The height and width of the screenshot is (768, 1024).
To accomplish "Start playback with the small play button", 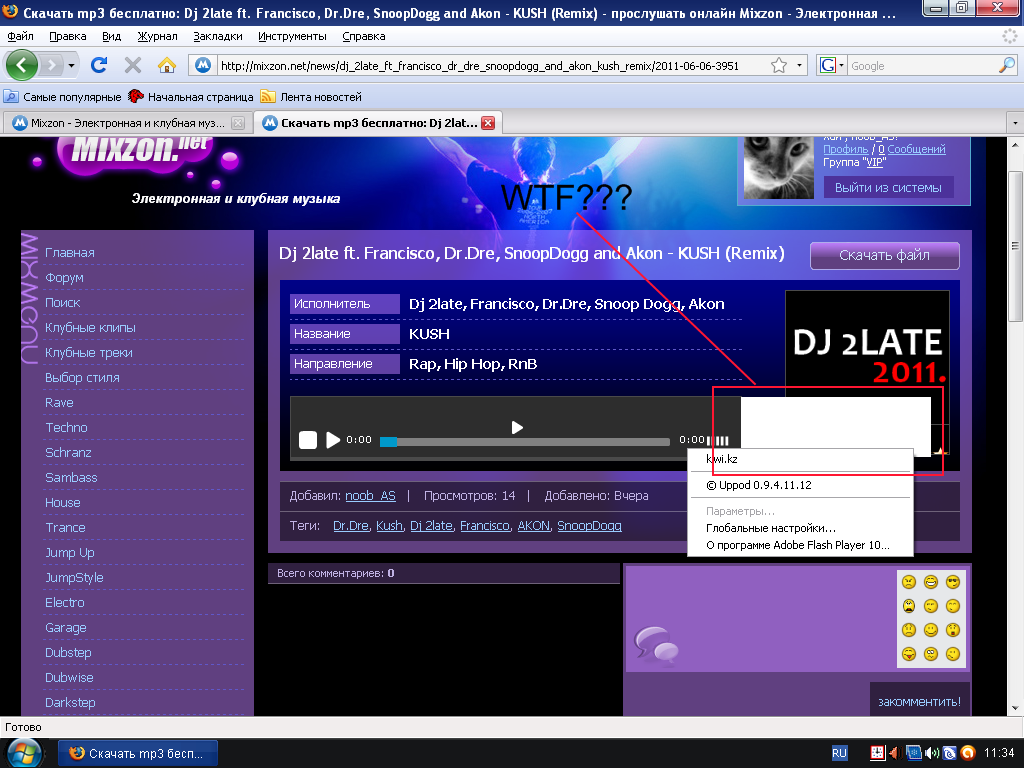I will pos(333,440).
